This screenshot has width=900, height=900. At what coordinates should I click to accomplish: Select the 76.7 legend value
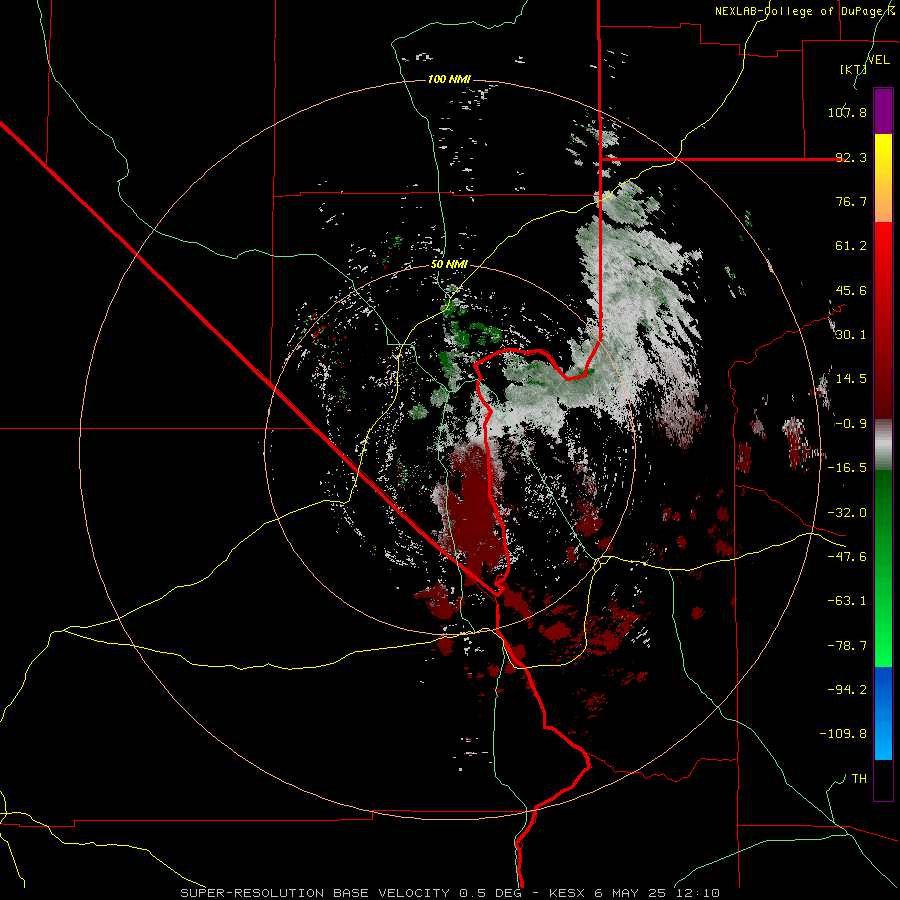851,201
